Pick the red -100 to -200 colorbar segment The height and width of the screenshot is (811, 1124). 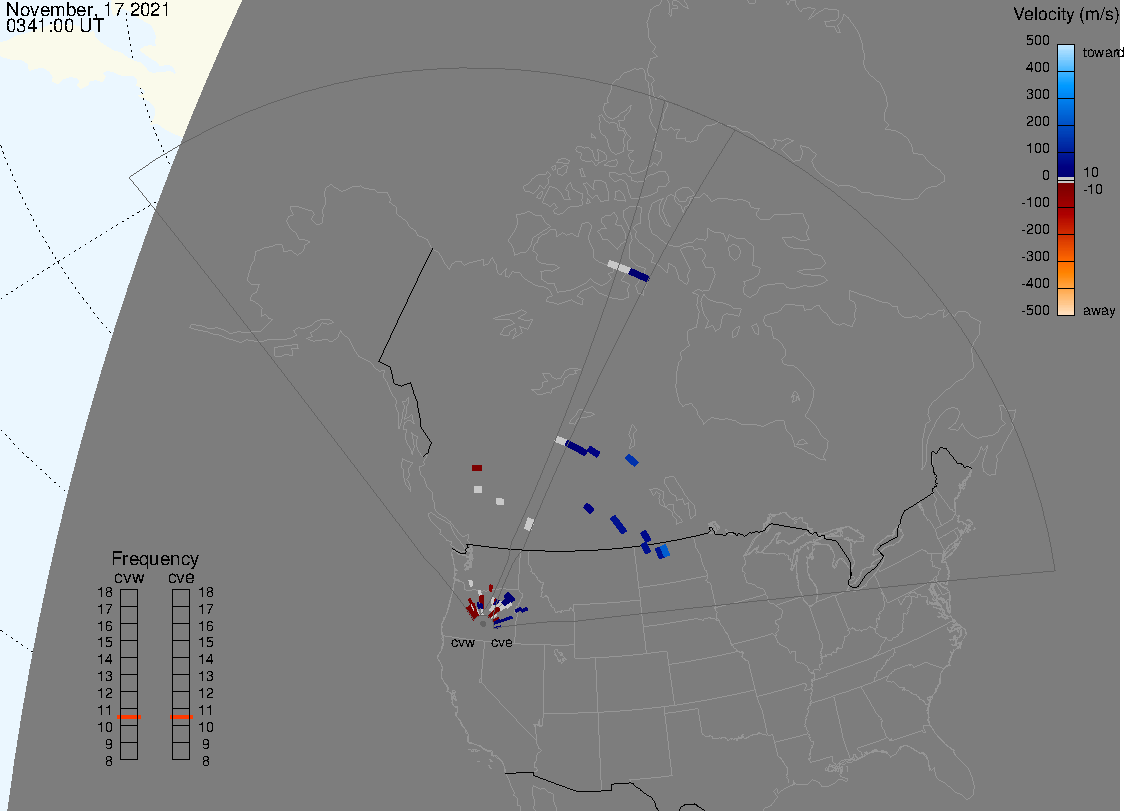1066,221
